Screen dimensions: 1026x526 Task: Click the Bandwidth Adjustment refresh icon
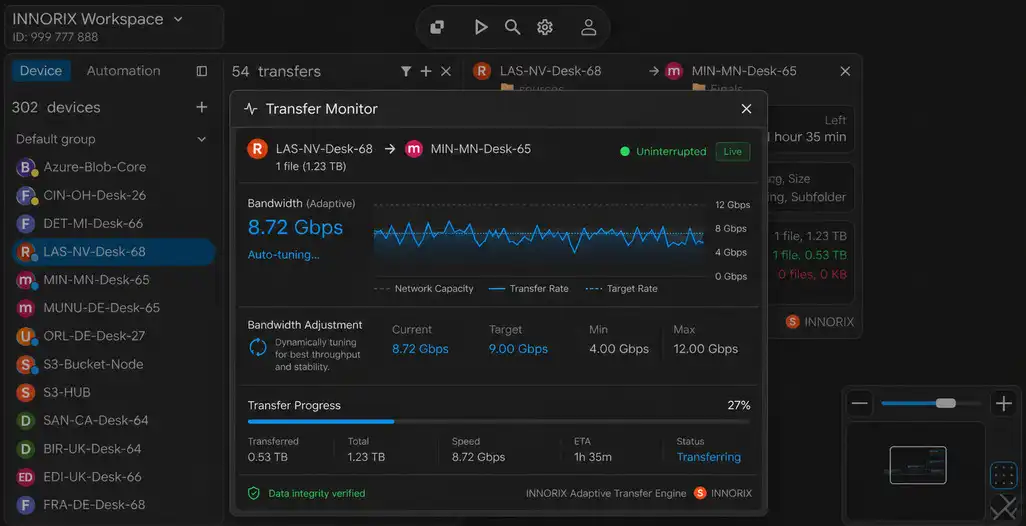(258, 347)
